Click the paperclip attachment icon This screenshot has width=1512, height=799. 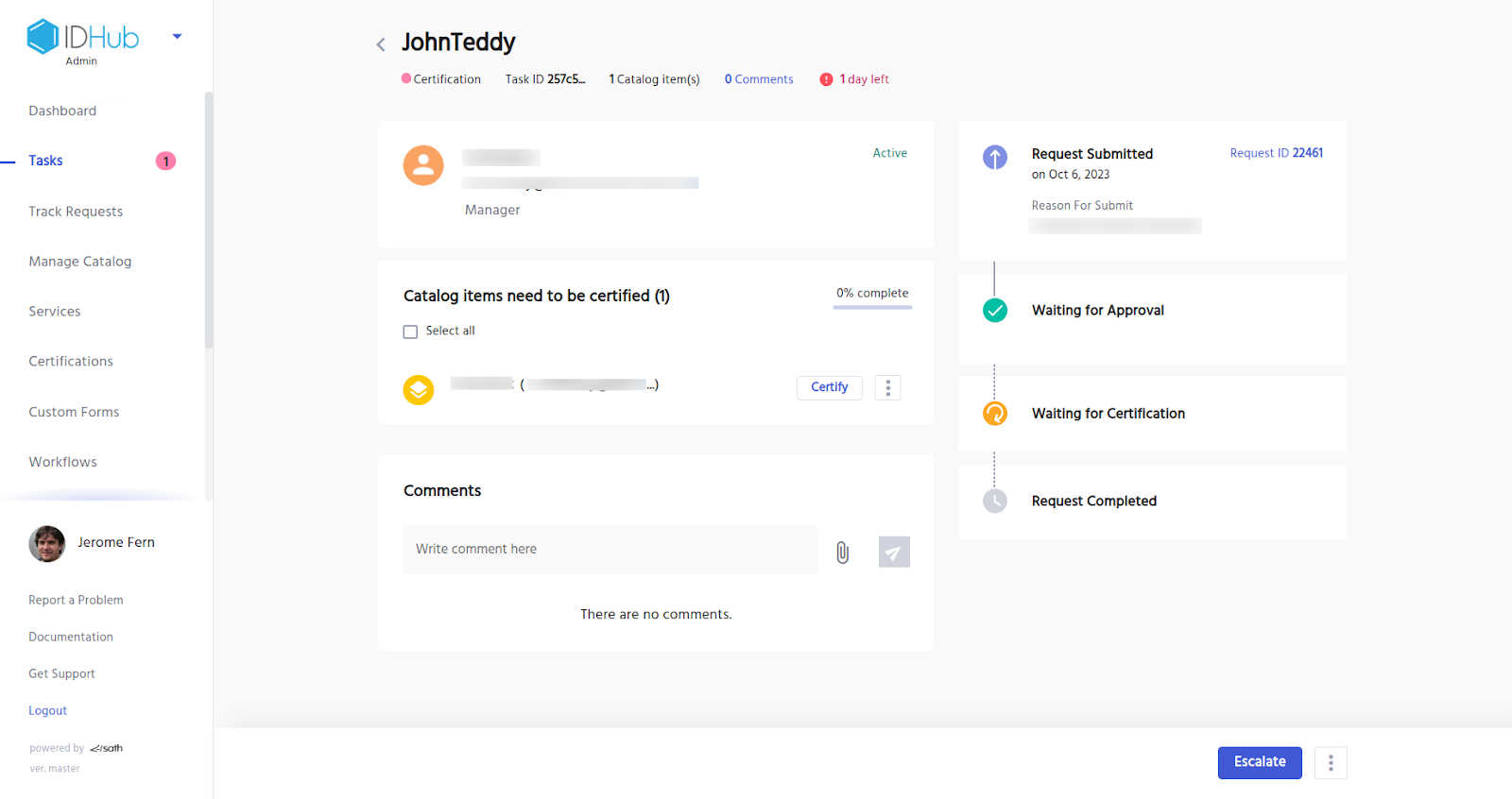(842, 552)
